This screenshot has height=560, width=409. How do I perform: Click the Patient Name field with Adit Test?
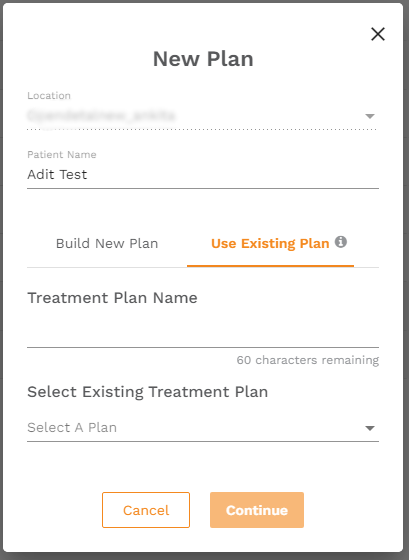(x=203, y=175)
